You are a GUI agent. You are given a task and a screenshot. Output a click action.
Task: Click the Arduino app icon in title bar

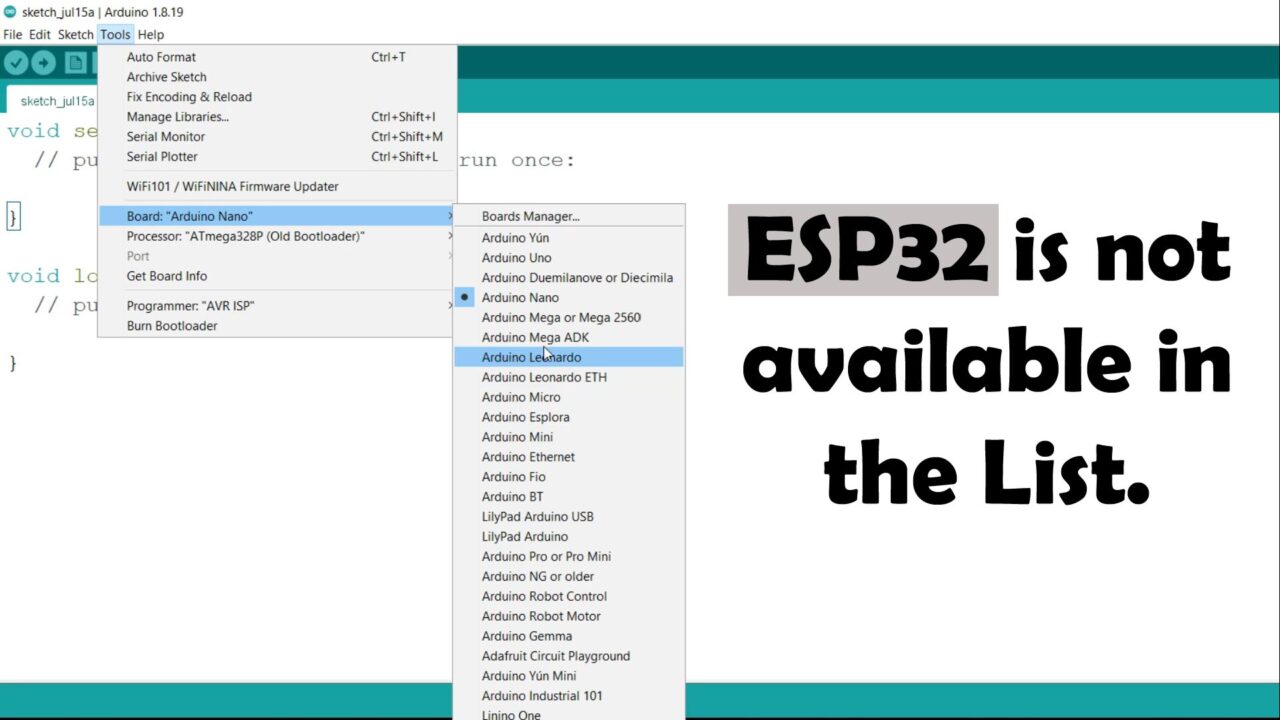10,12
